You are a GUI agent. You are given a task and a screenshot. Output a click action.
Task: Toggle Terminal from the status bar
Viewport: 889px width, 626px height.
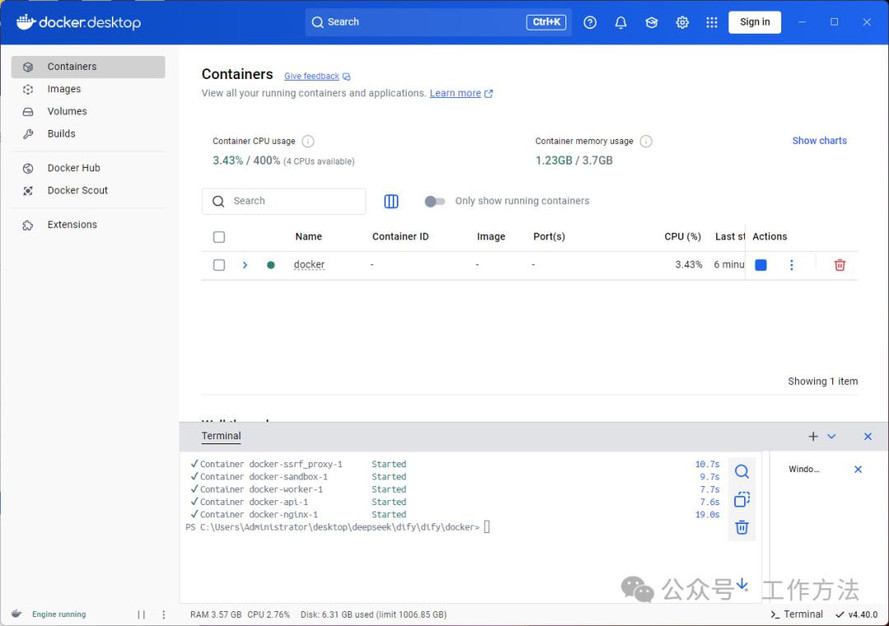tap(797, 614)
